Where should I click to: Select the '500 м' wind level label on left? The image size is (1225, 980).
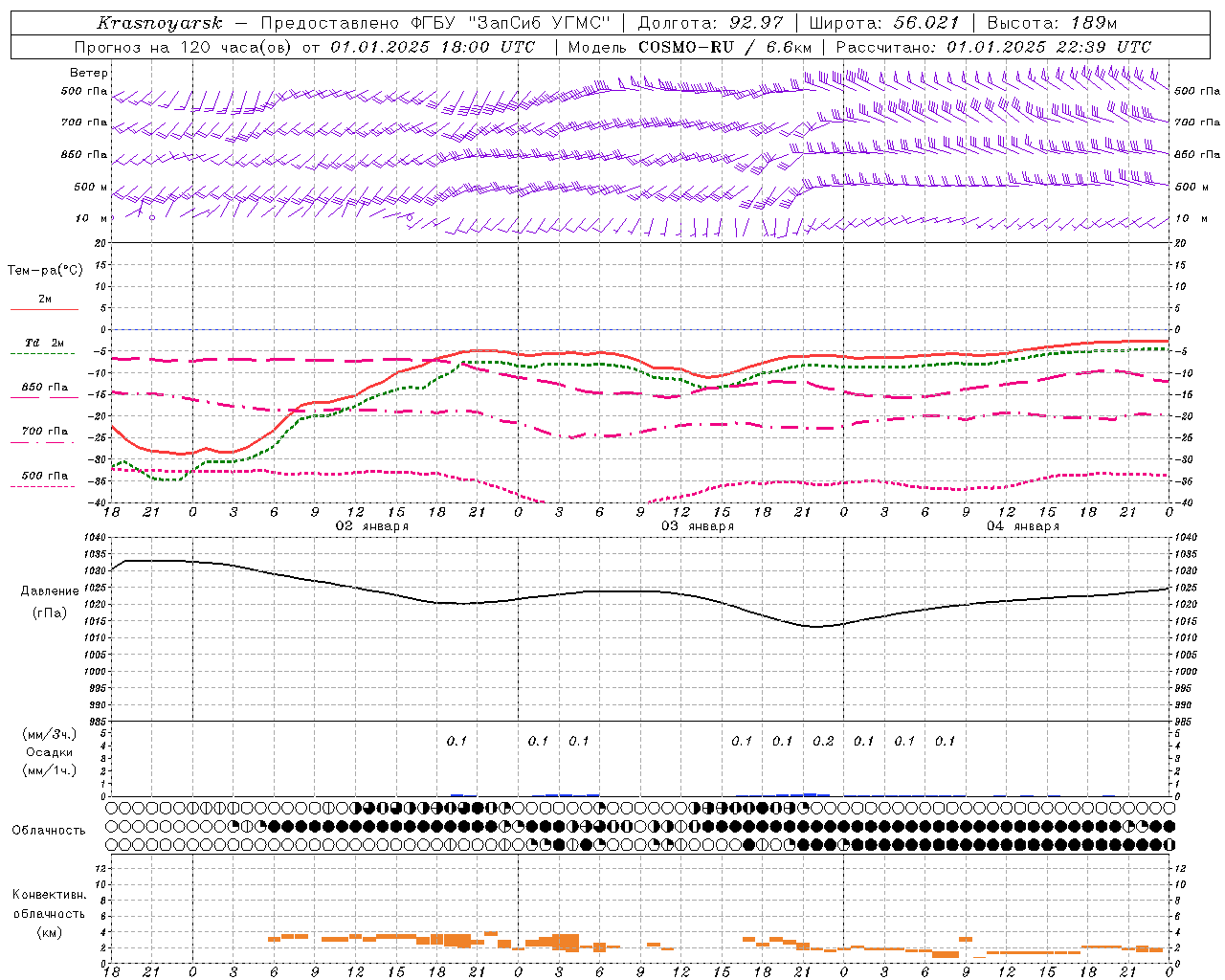click(x=91, y=187)
